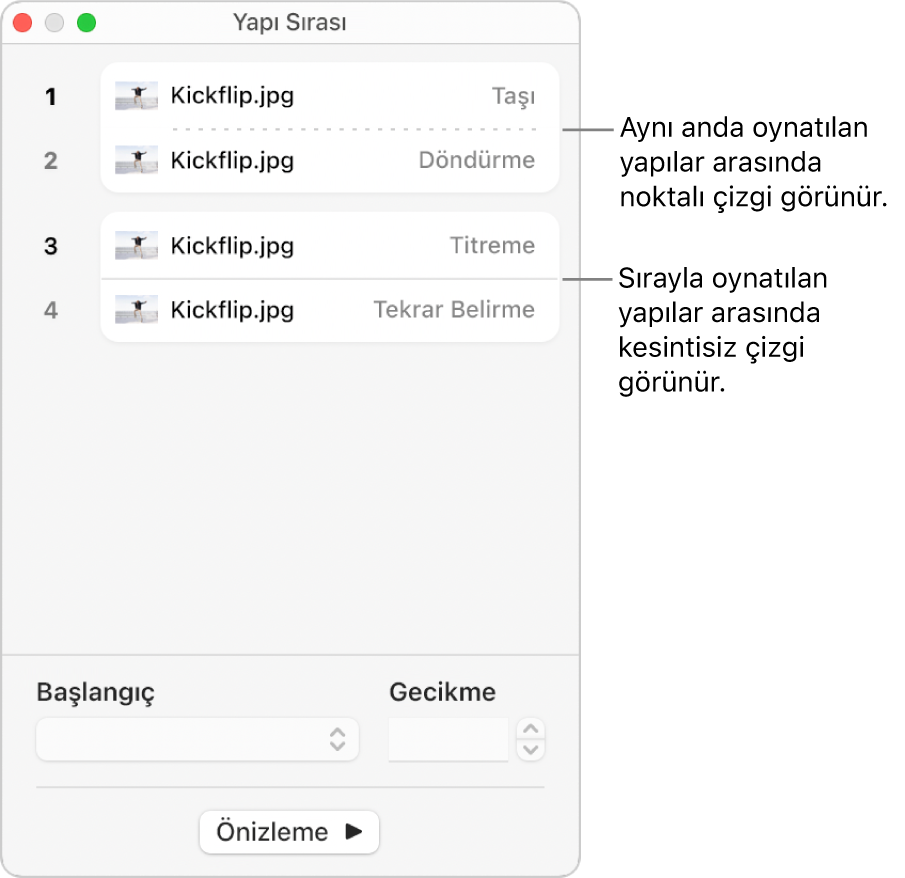Image resolution: width=905 pixels, height=878 pixels.
Task: Zoom the Yapı Sırası window with green button
Action: (x=87, y=23)
